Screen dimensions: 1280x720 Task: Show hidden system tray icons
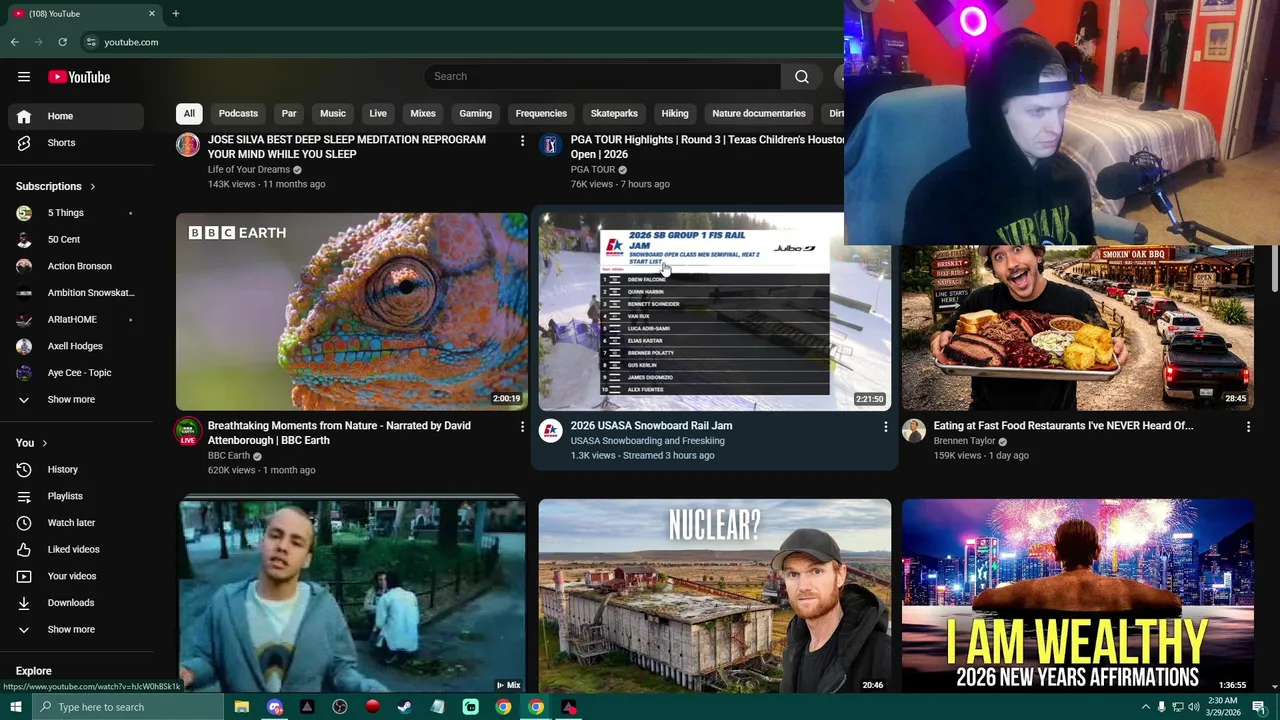(x=1145, y=707)
